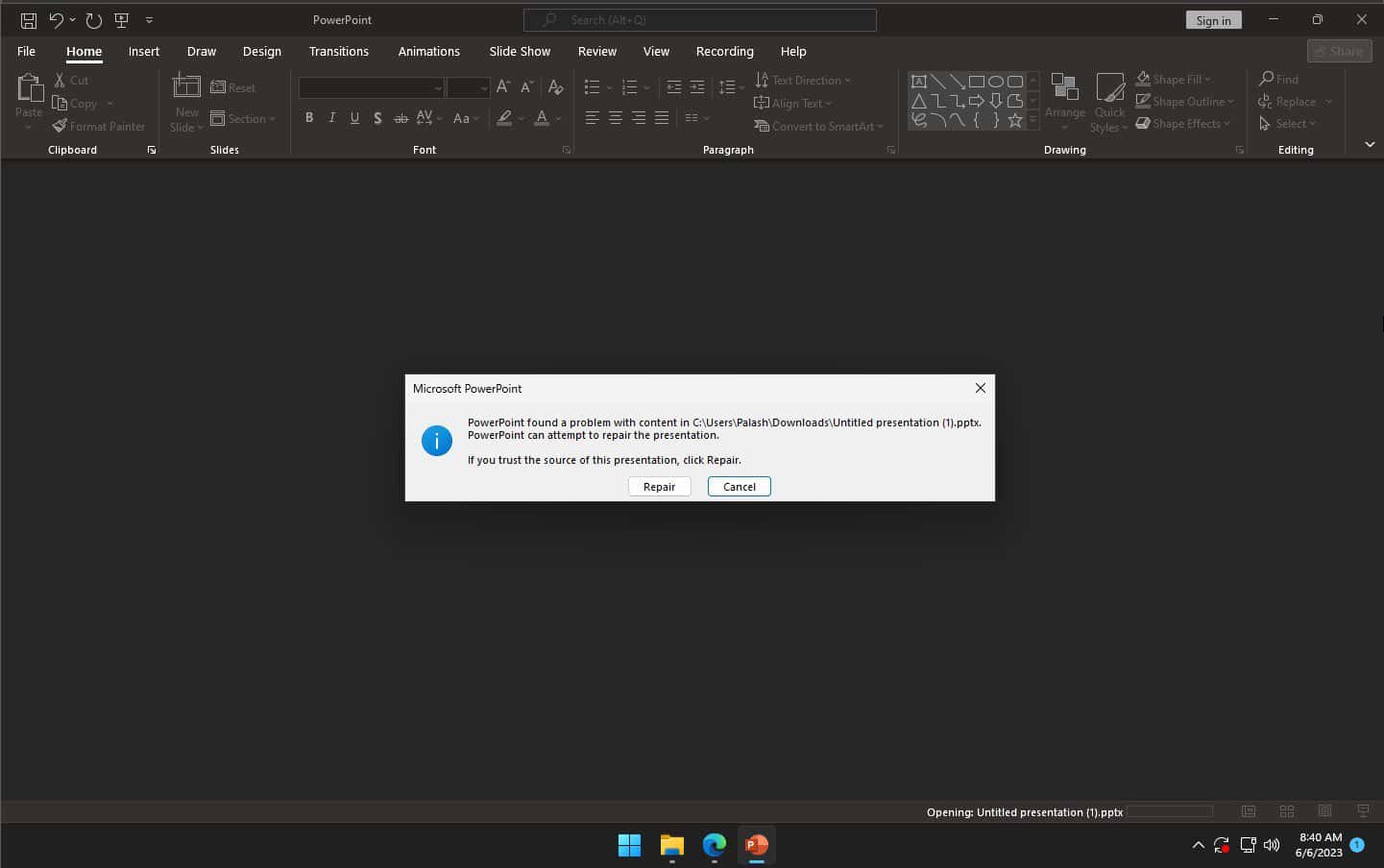Open Change Case Aa dropdown

(466, 118)
